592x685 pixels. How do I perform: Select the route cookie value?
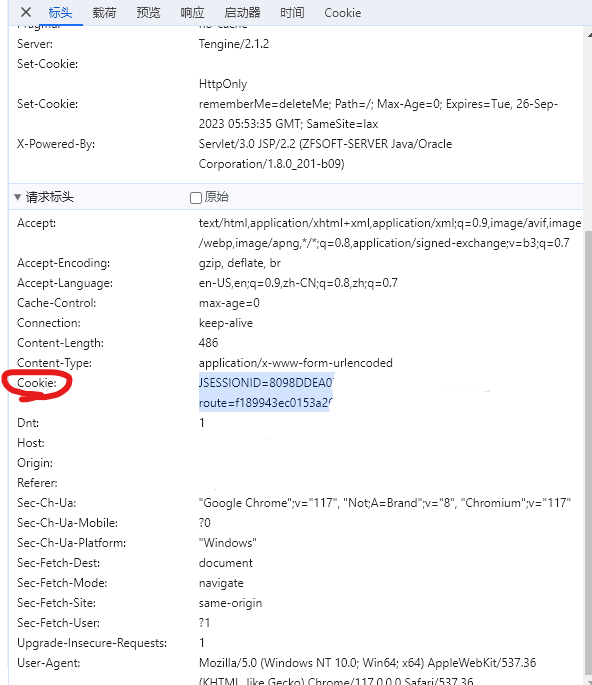coord(265,403)
